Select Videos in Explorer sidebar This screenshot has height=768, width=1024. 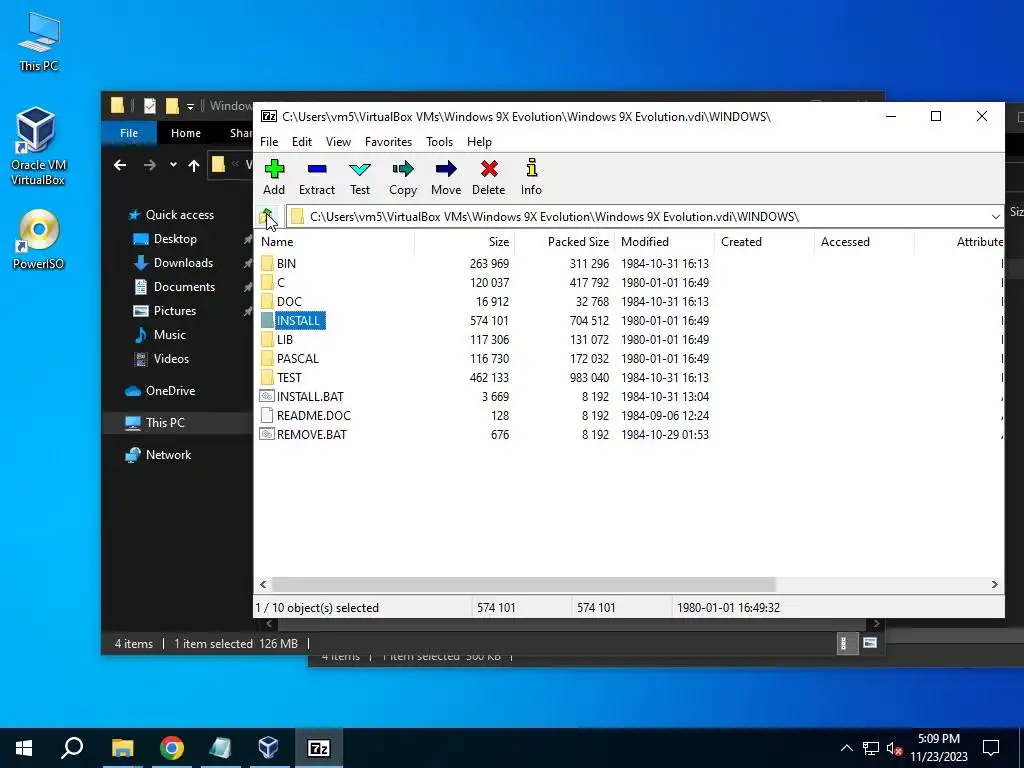tap(161, 359)
